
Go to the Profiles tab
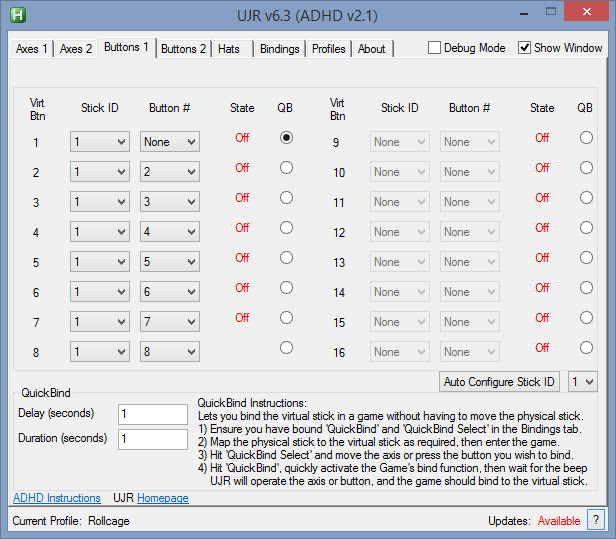point(329,49)
